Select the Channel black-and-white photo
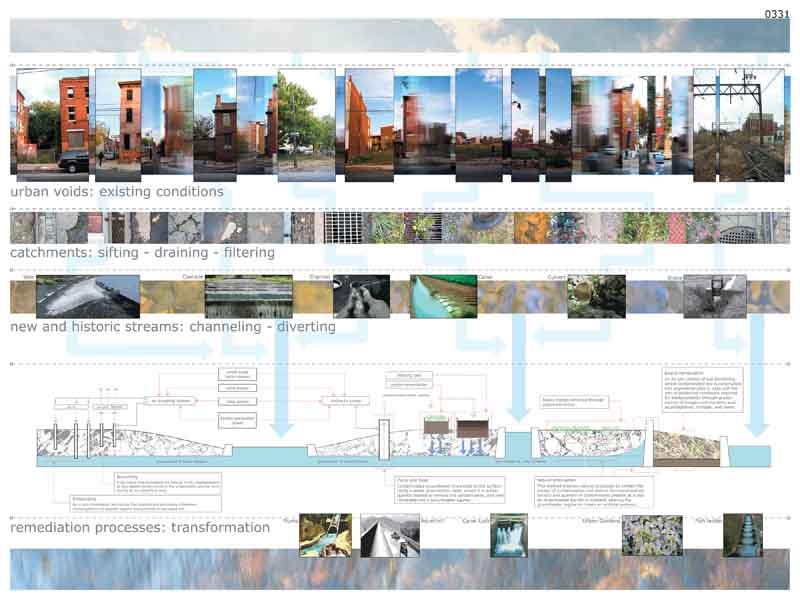Image resolution: width=800 pixels, height=600 pixels. coord(361,296)
